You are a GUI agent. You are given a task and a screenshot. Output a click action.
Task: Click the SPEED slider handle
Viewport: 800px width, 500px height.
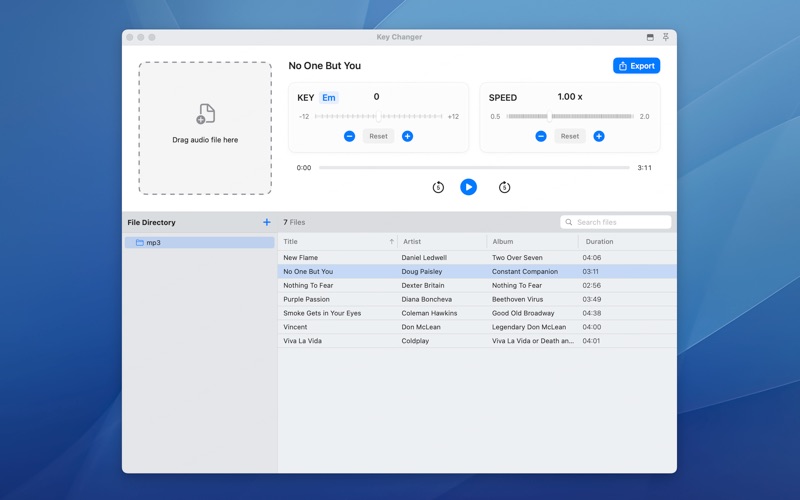pos(549,116)
